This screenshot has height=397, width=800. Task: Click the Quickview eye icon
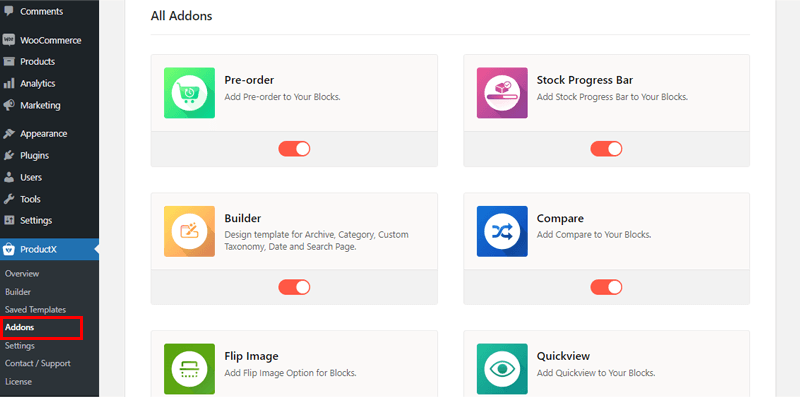502,369
